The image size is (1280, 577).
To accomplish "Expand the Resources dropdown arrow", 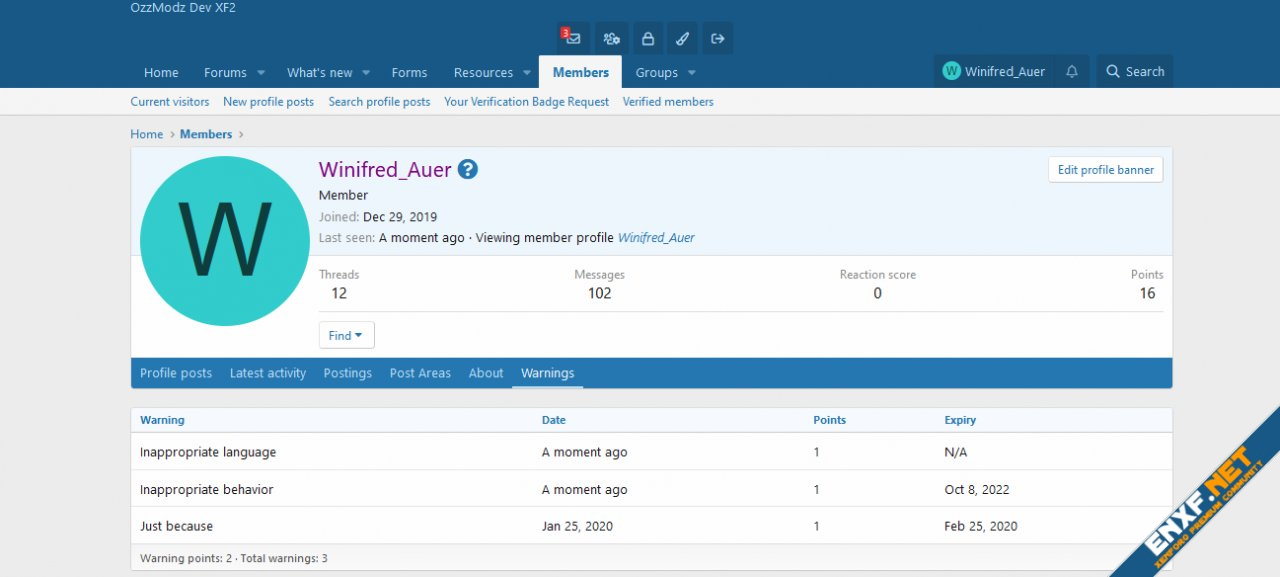I will pyautogui.click(x=527, y=73).
